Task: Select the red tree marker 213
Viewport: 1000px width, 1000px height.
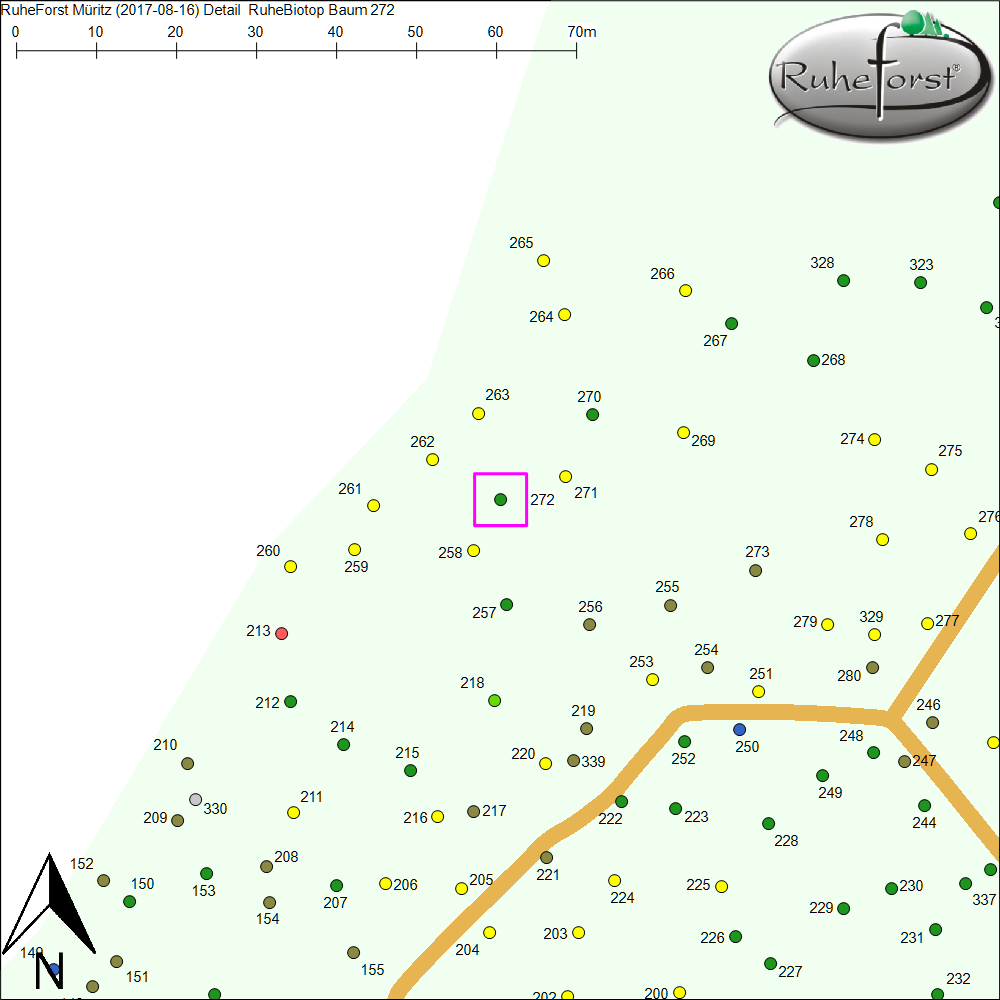Action: tap(282, 633)
